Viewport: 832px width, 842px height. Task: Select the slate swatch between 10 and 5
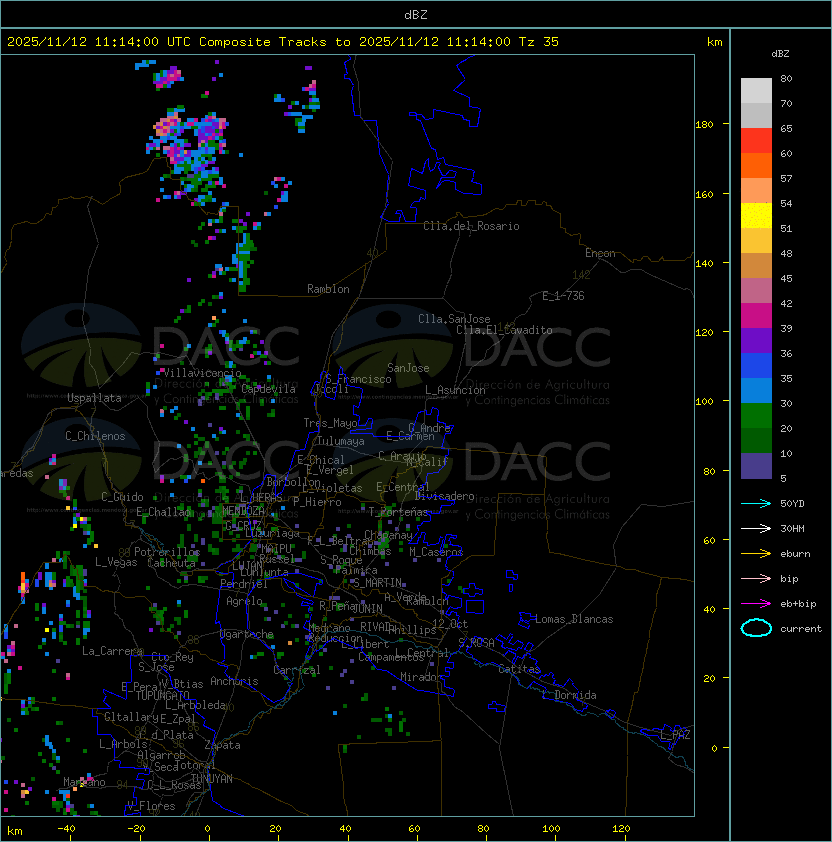(x=756, y=466)
